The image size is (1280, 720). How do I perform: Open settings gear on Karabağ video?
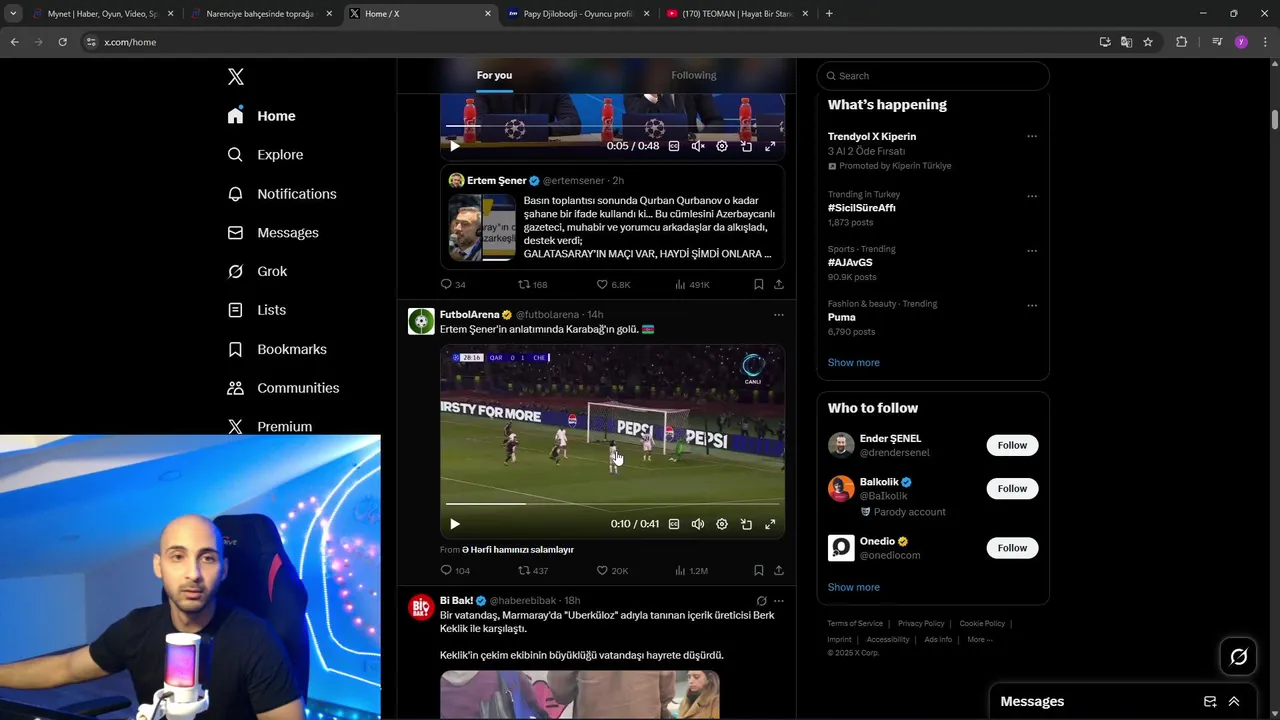click(x=722, y=524)
